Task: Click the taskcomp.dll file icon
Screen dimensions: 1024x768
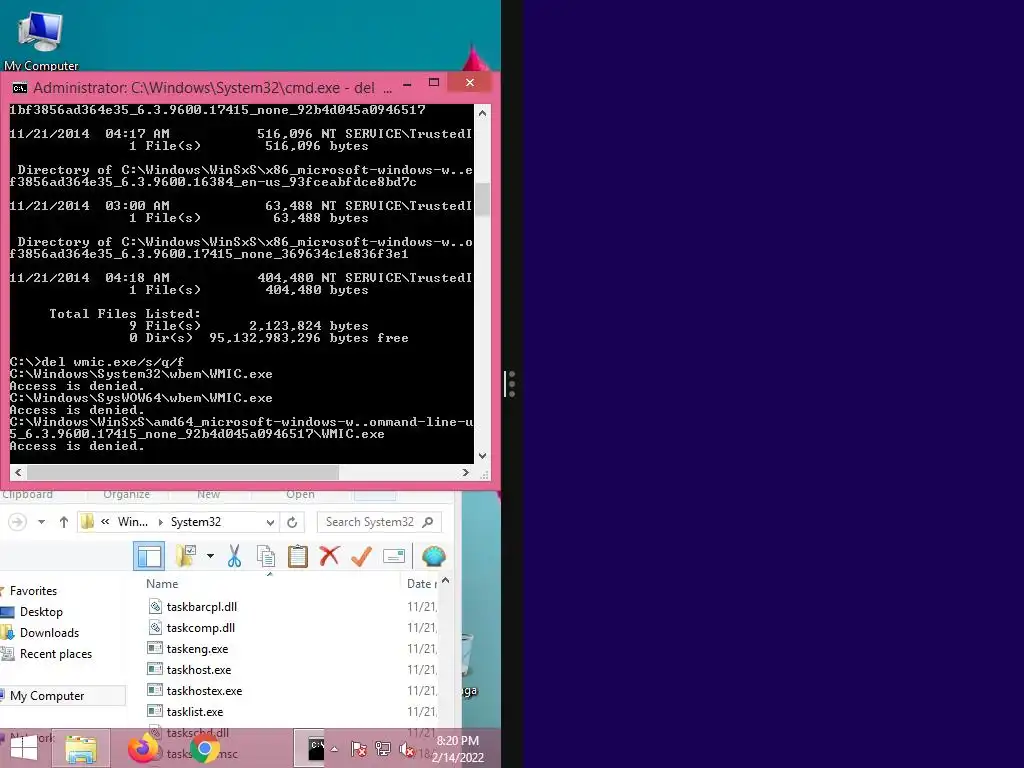Action: click(155, 628)
